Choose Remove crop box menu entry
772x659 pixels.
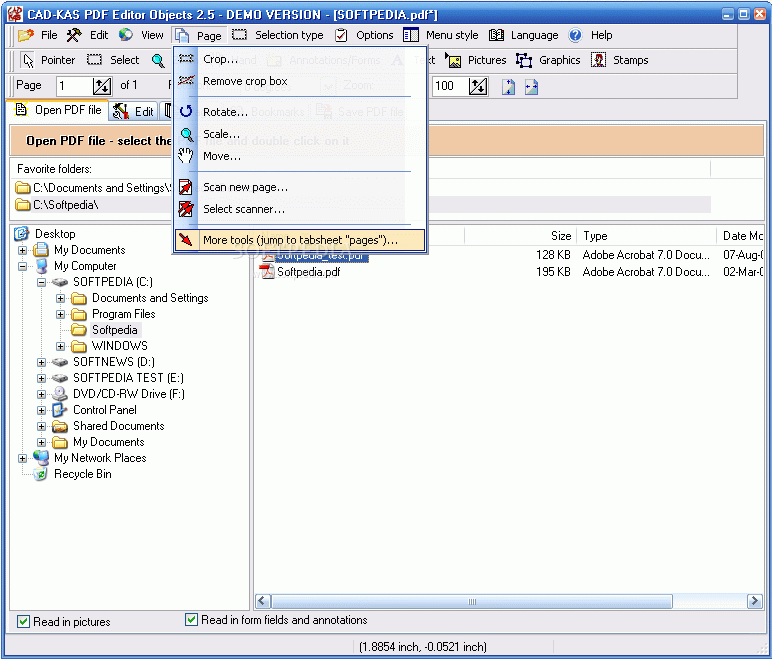300,81
